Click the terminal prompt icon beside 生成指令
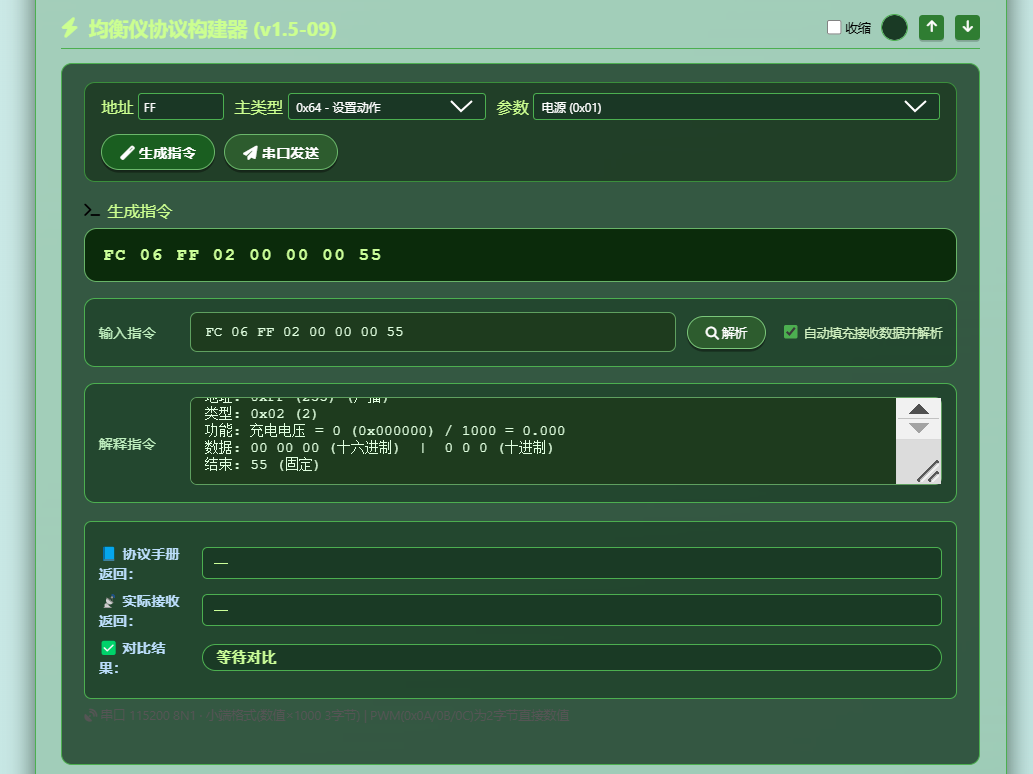This screenshot has width=1033, height=774. [92, 211]
